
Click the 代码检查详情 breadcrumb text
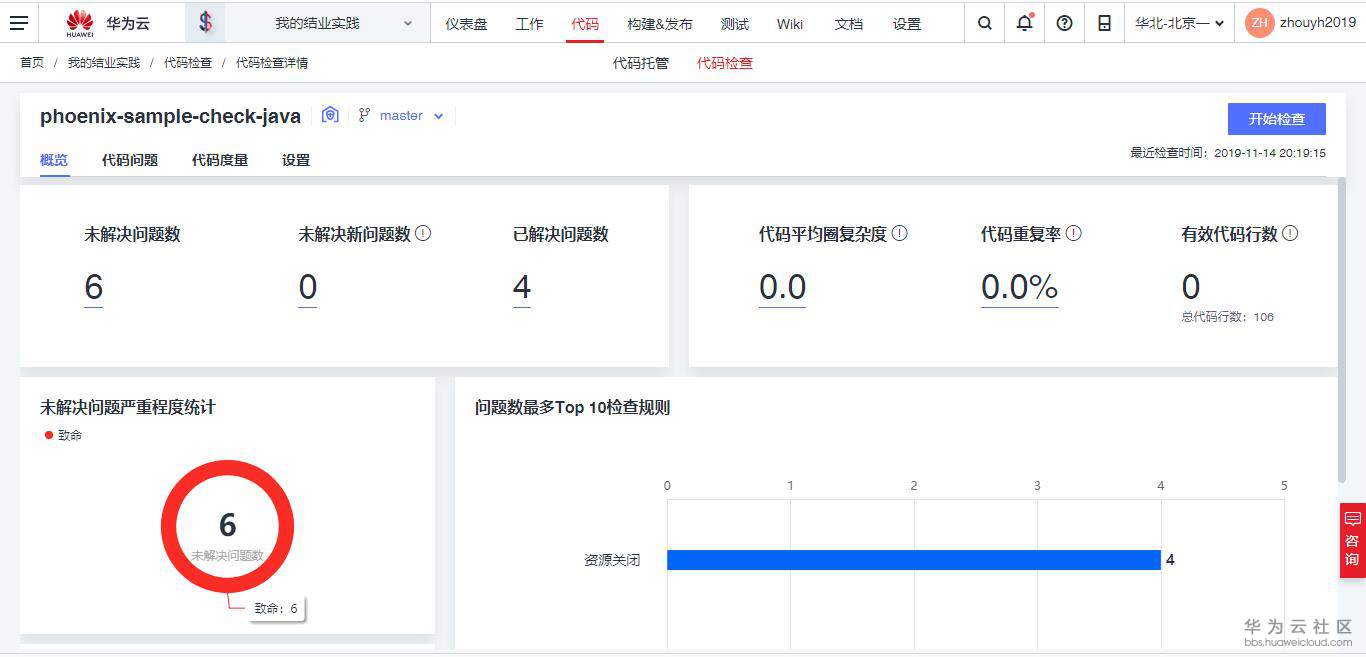click(x=272, y=63)
